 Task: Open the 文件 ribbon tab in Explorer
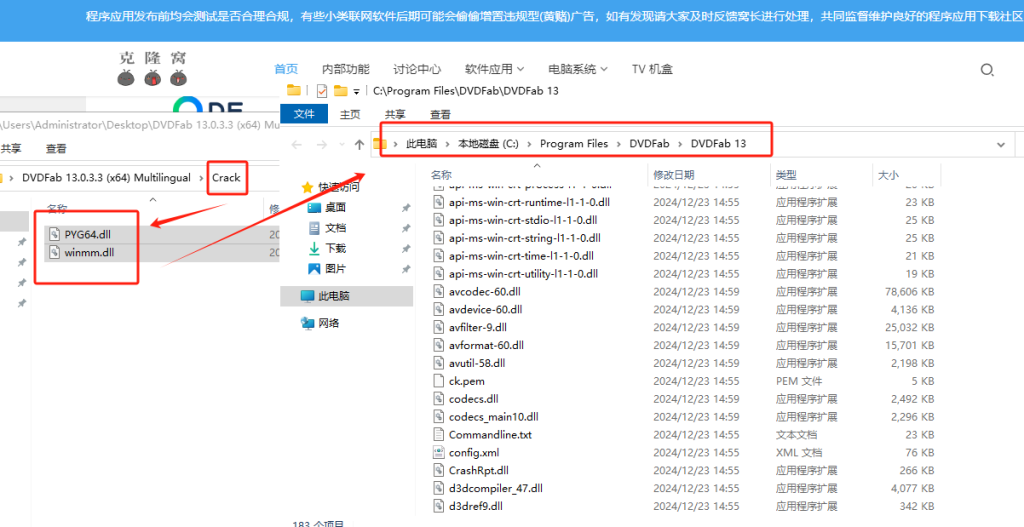tap(304, 114)
